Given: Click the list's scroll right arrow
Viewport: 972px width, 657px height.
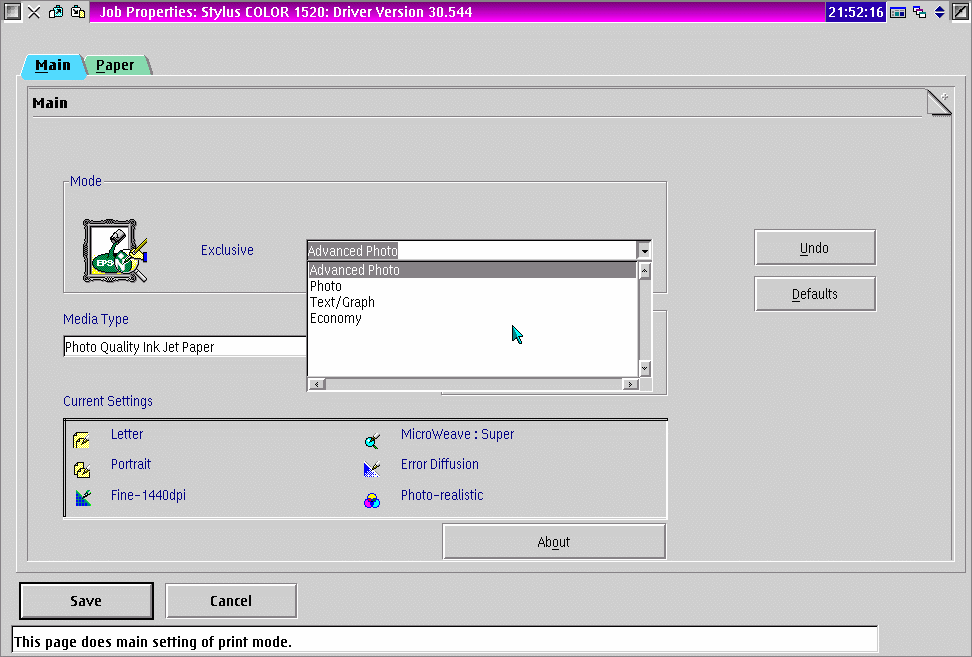Looking at the screenshot, I should 630,384.
